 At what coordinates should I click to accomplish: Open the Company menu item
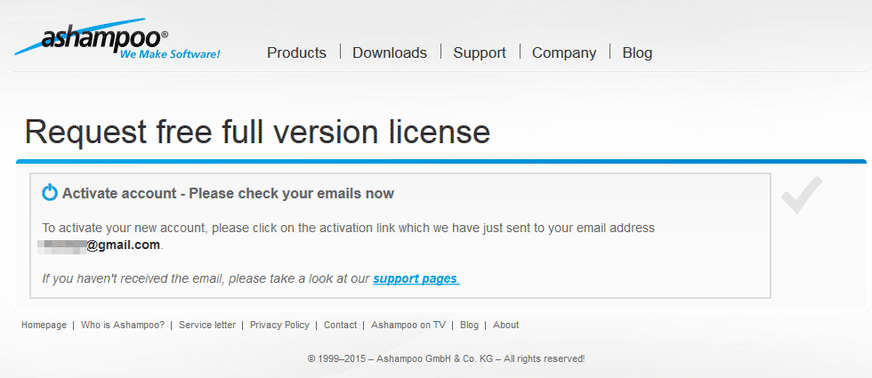[564, 53]
